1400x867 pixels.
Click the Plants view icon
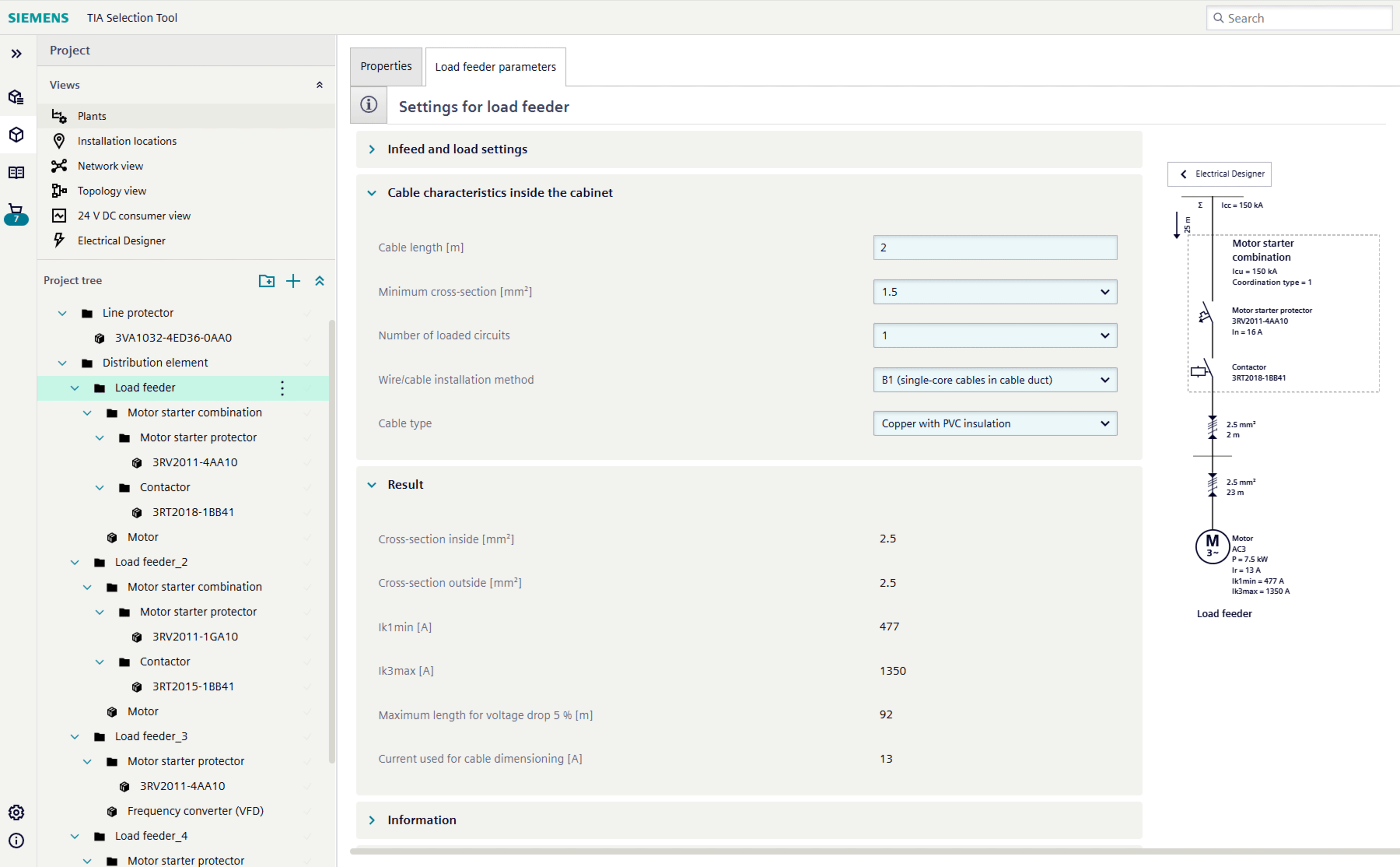[59, 116]
